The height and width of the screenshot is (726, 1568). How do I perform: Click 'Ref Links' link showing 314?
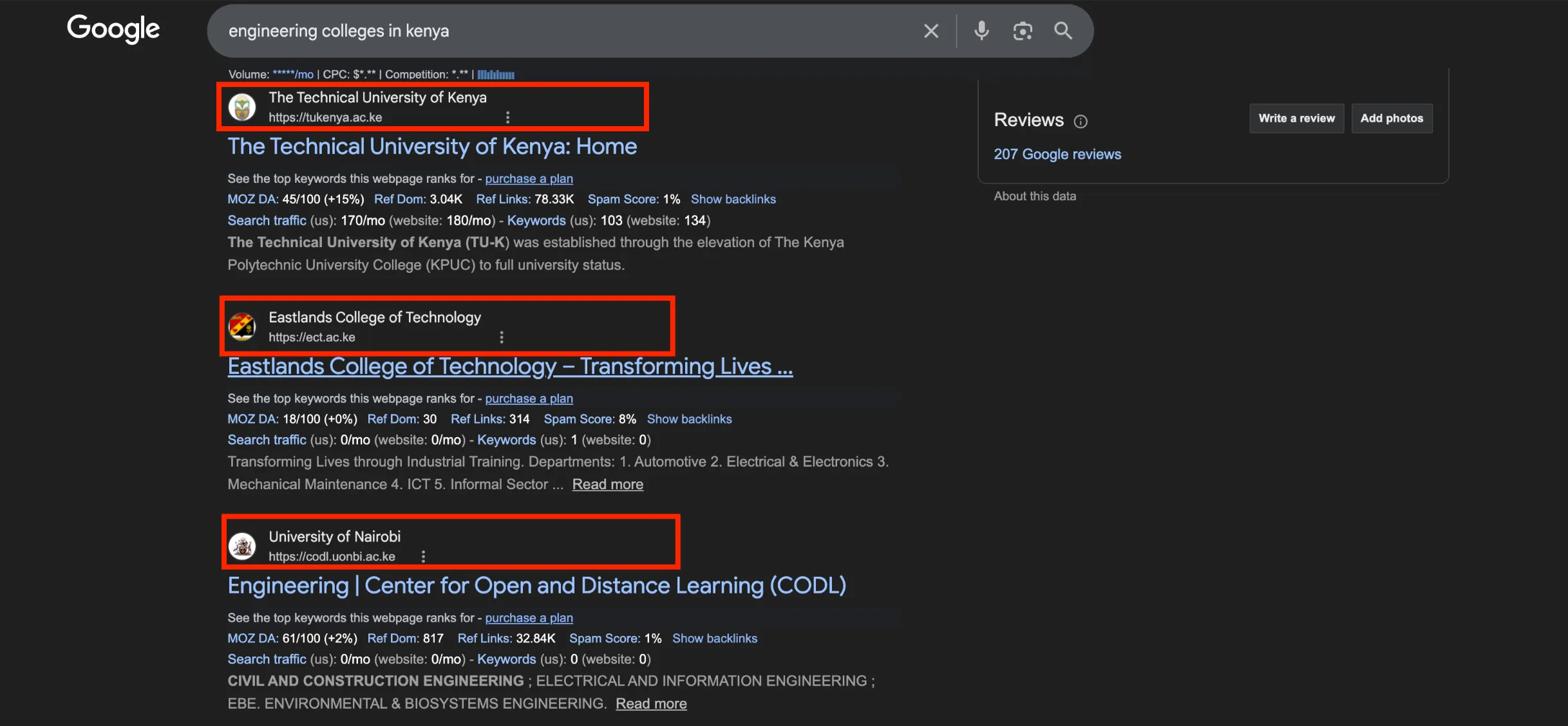478,419
